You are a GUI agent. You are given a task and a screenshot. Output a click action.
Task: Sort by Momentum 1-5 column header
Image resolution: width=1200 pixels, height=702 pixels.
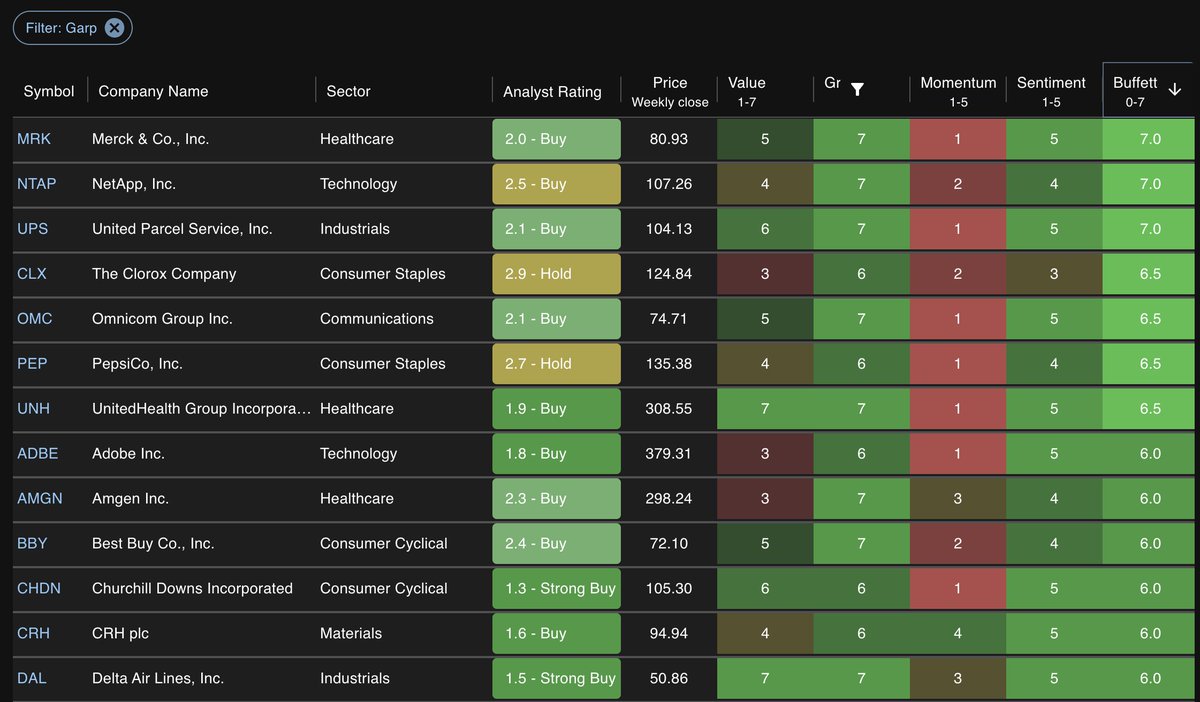pos(958,91)
